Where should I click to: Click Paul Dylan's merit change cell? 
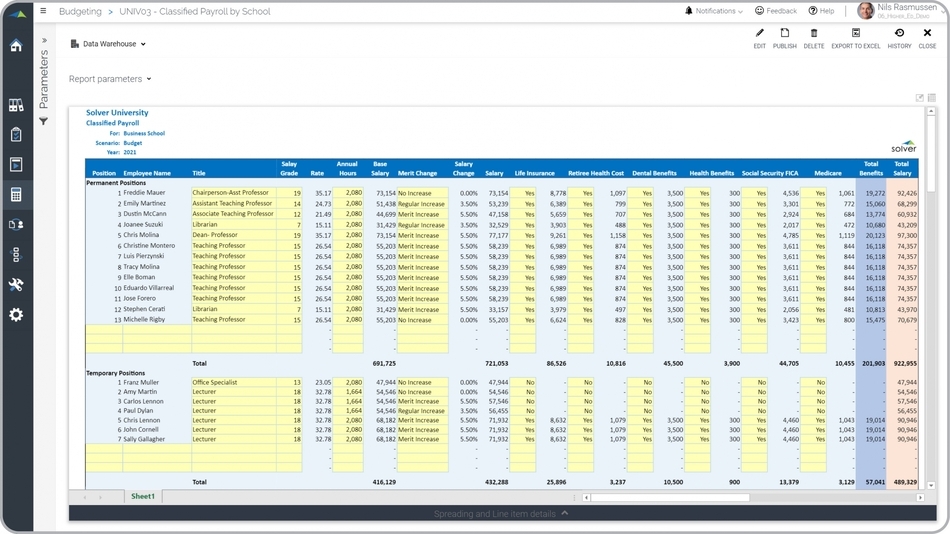(422, 411)
